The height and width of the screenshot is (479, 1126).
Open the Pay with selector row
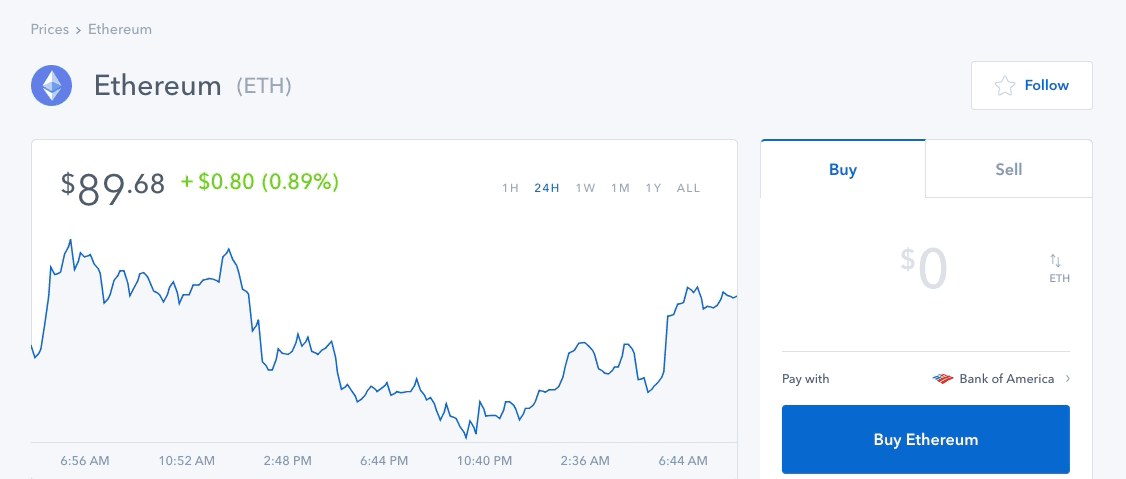926,378
